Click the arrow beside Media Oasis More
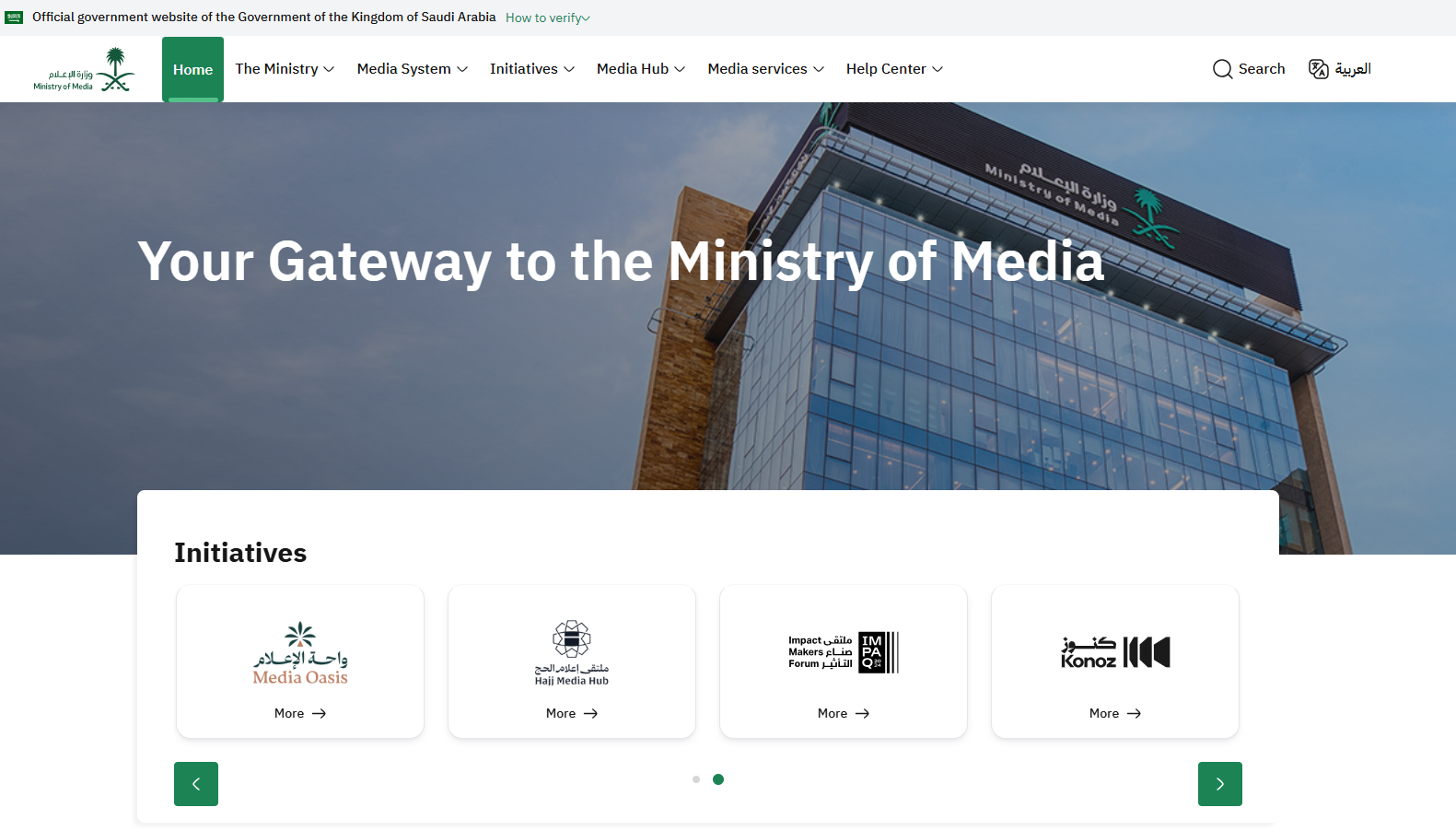Screen dimensions: 1456x831 coord(319,714)
